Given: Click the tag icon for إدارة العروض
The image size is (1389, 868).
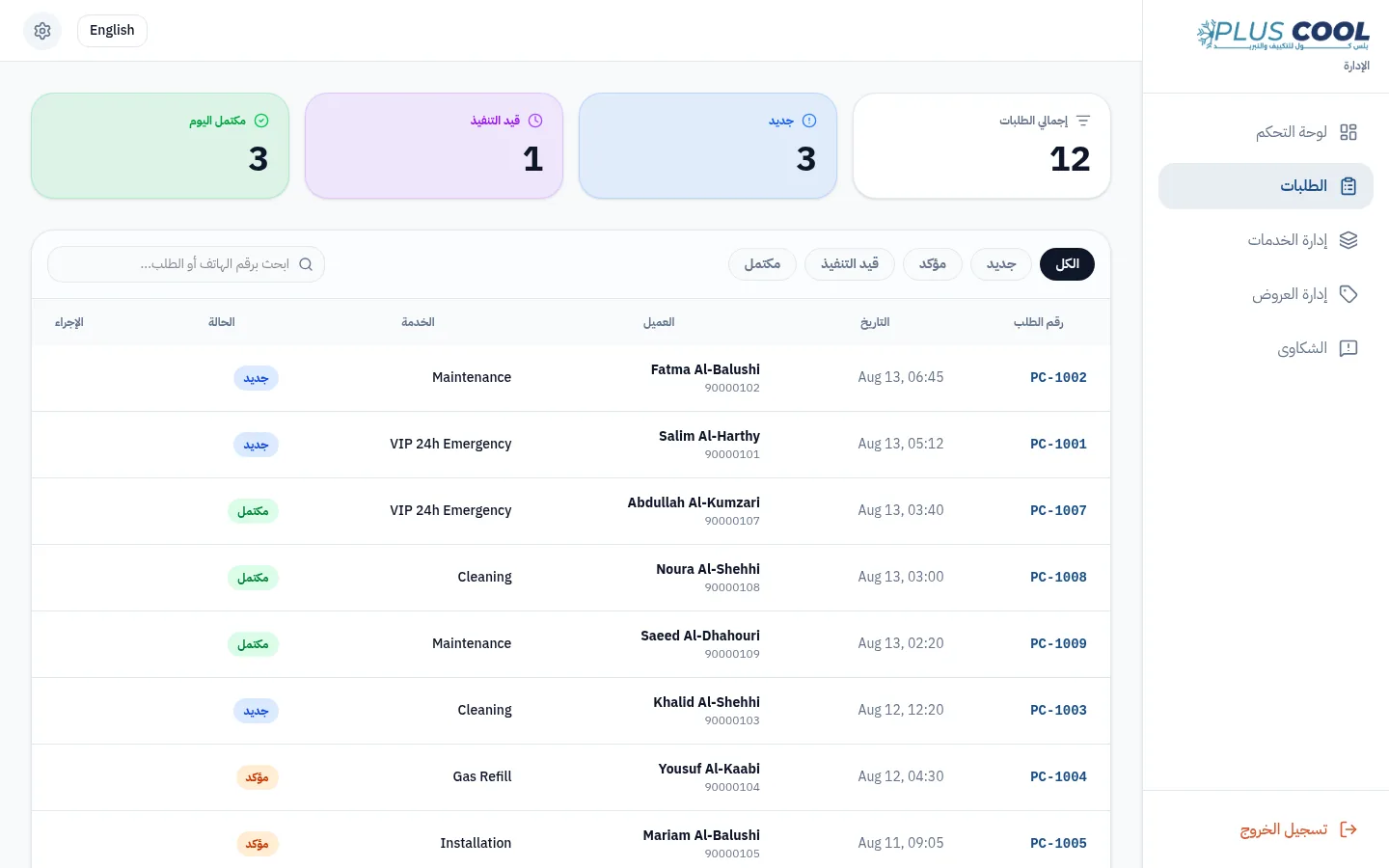Looking at the screenshot, I should 1348,294.
